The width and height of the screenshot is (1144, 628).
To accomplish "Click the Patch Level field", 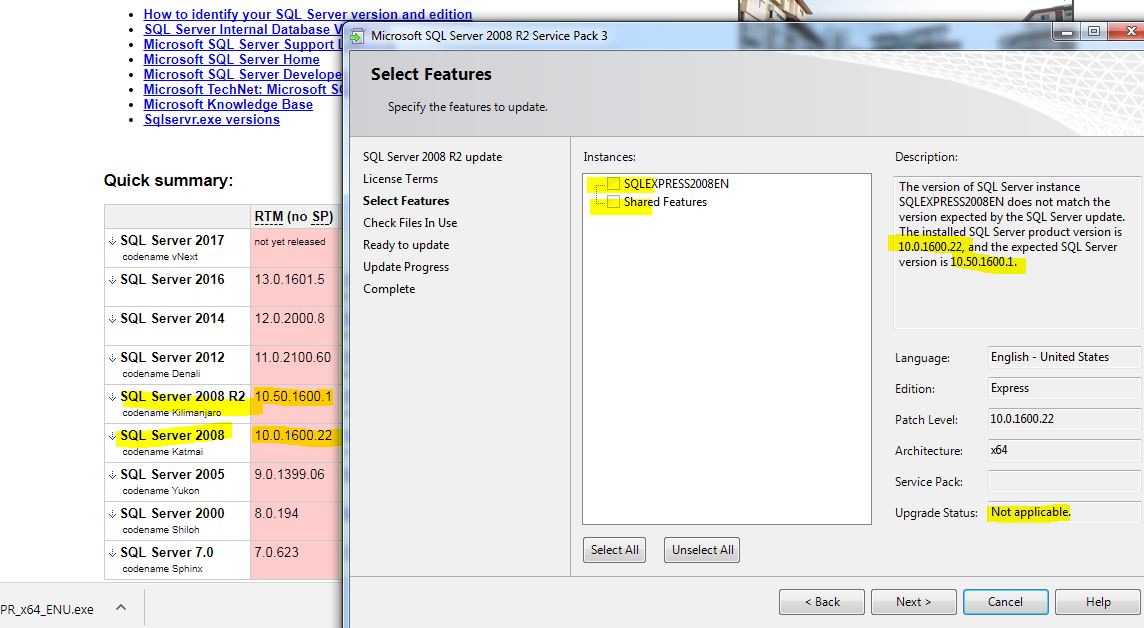I will (x=1064, y=419).
